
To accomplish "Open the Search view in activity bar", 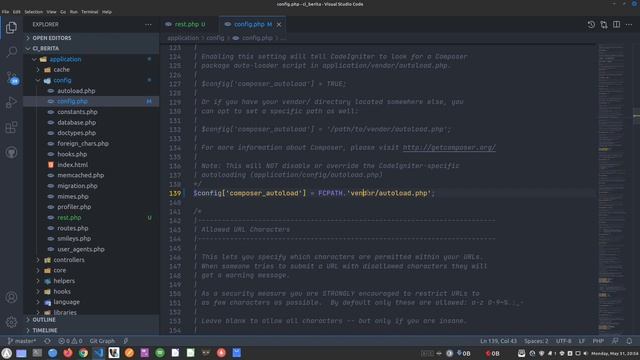I will tap(11, 52).
